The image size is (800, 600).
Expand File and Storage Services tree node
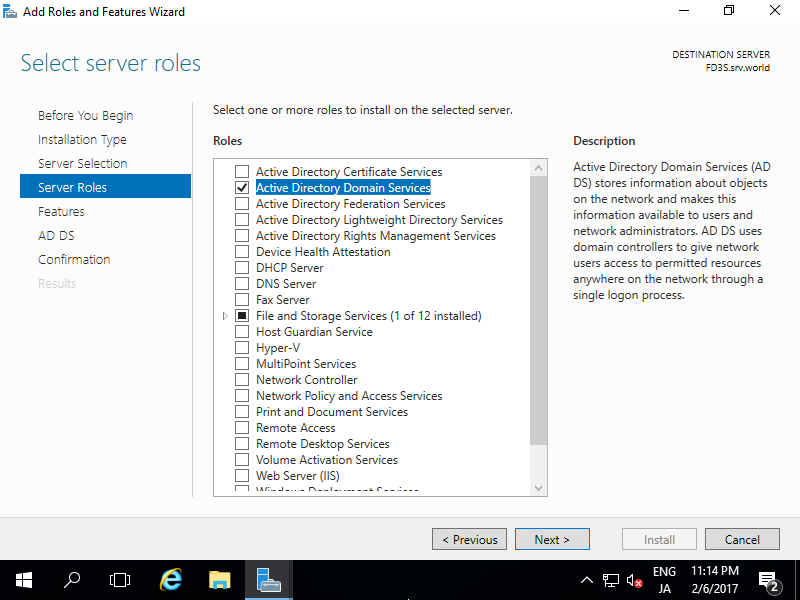(225, 316)
